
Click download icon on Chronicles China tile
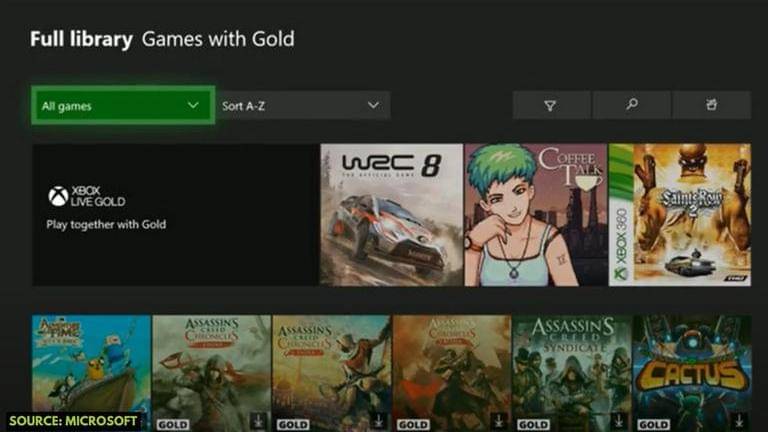click(x=258, y=421)
